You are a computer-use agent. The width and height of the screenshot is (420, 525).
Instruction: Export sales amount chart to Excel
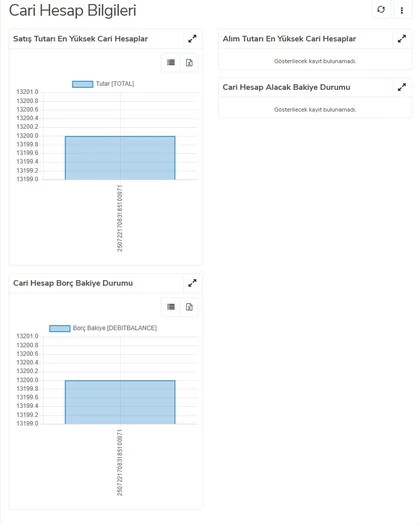point(189,63)
